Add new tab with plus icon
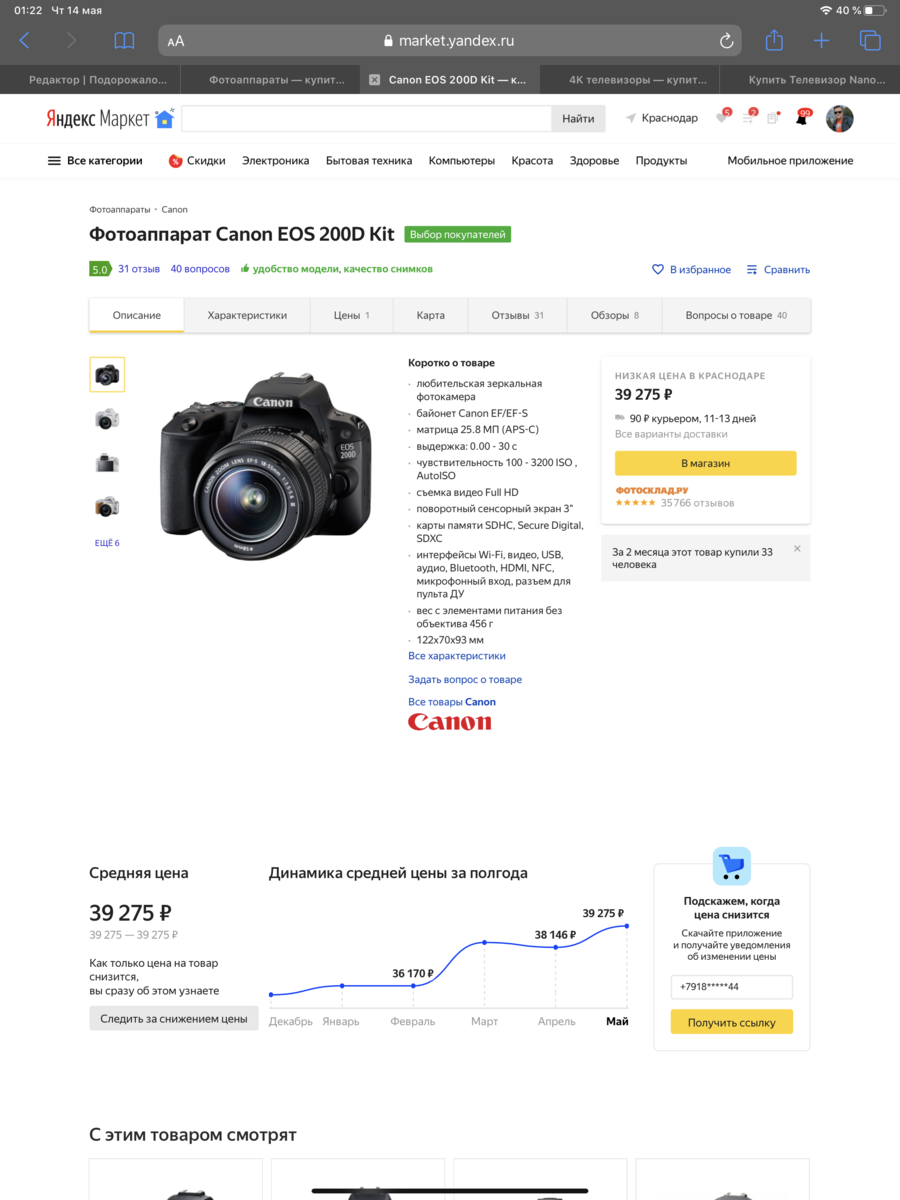This screenshot has height=1200, width=900. 821,41
